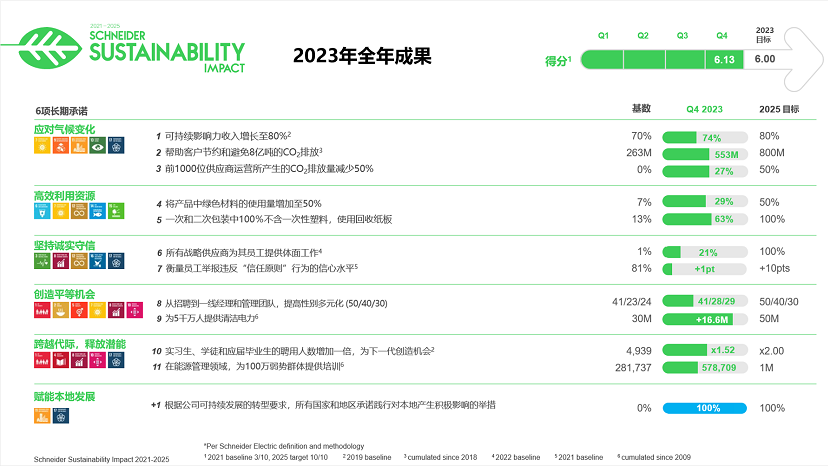Screen dimensions: 828x466
Task: Click the 74% progress bar
Action: point(705,138)
